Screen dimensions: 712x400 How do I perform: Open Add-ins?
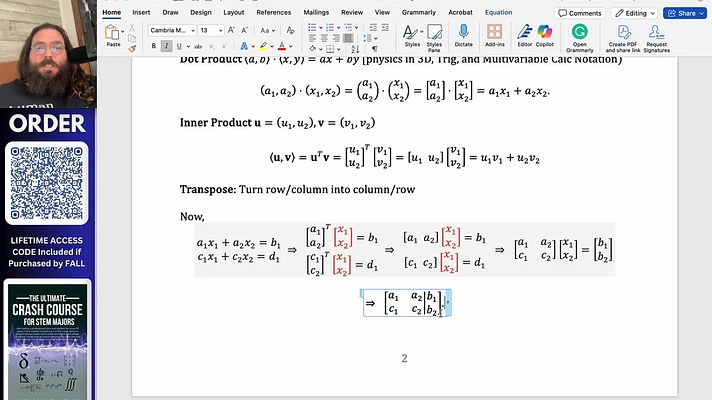[494, 36]
